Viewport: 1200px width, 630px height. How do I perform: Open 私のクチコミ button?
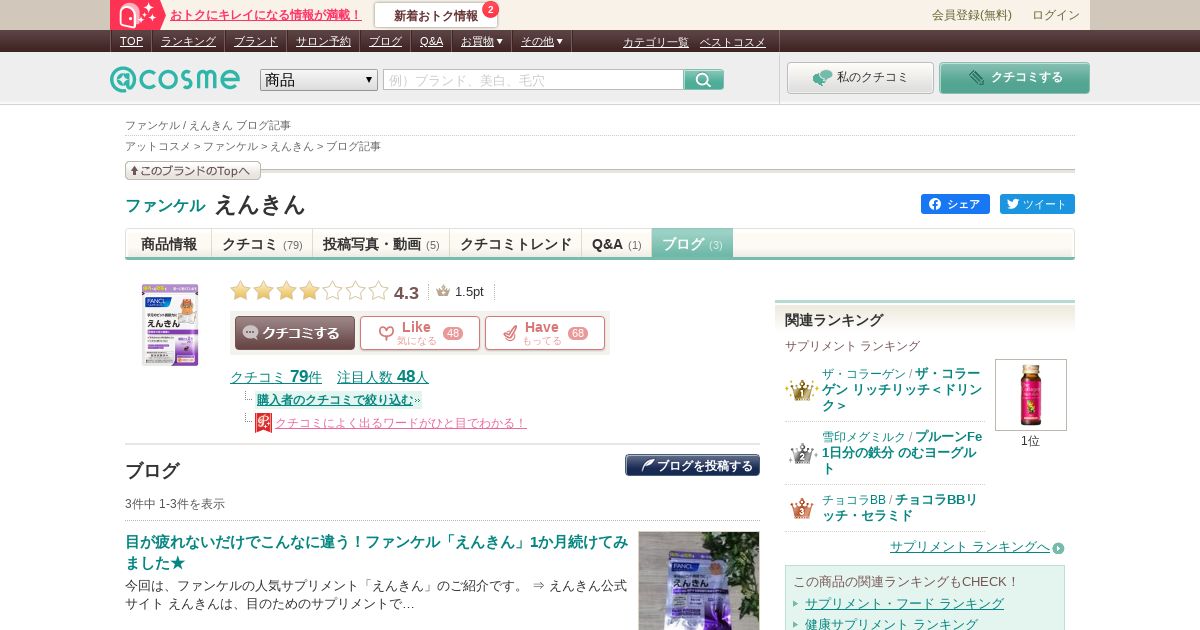point(860,78)
